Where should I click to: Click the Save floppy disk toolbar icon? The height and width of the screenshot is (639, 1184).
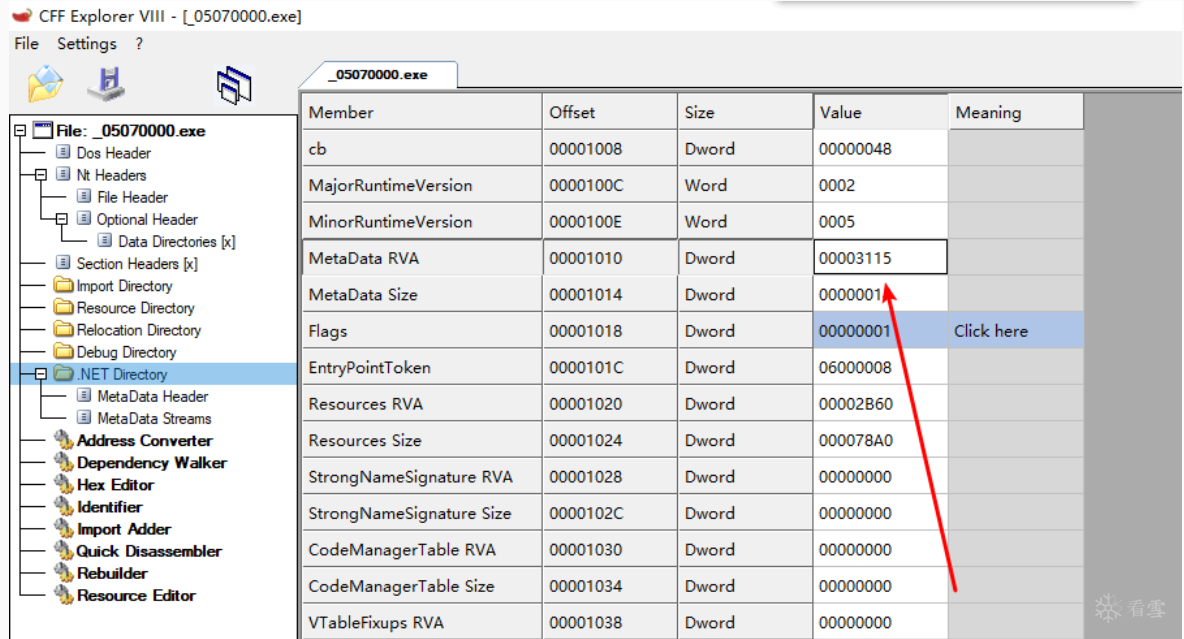(106, 83)
